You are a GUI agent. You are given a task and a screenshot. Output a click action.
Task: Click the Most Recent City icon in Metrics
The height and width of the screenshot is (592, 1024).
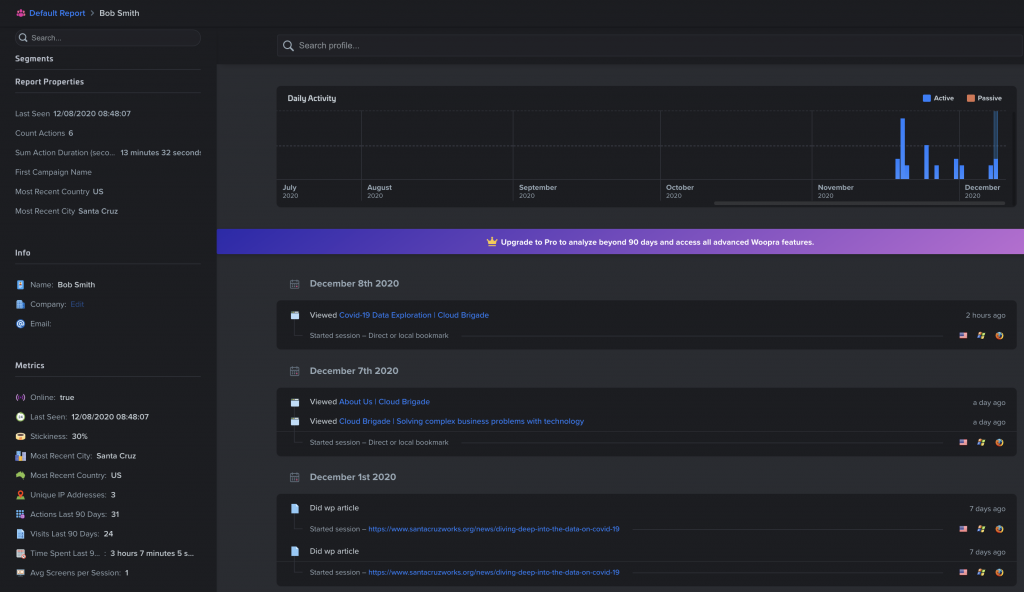[x=20, y=456]
